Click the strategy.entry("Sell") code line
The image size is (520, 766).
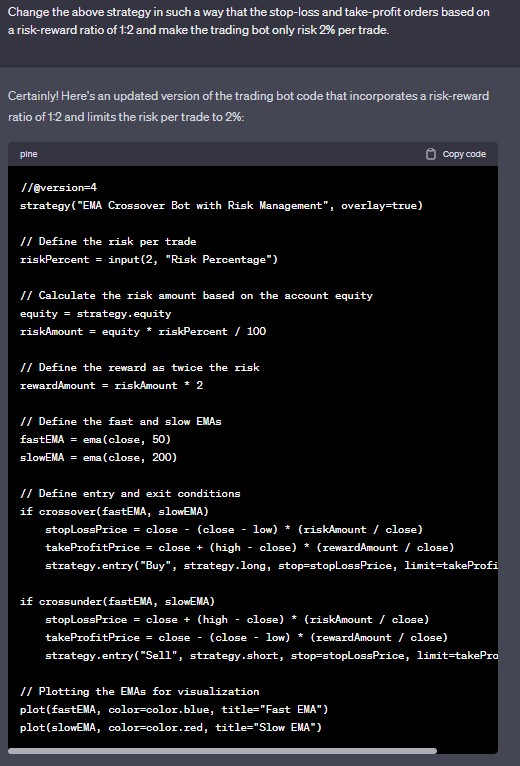tap(271, 656)
